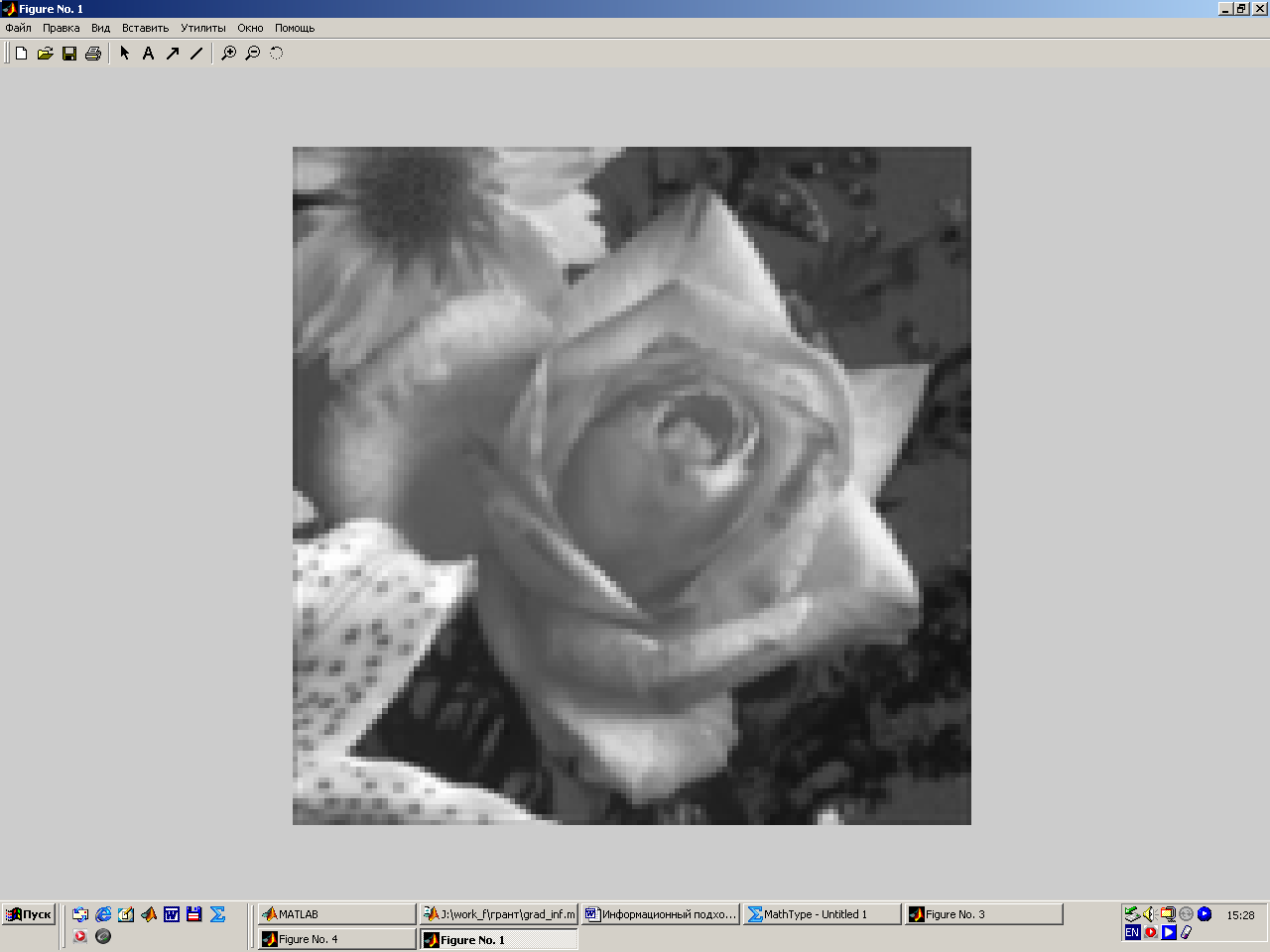Open the Окно menu
Image resolution: width=1270 pixels, height=952 pixels.
250,28
